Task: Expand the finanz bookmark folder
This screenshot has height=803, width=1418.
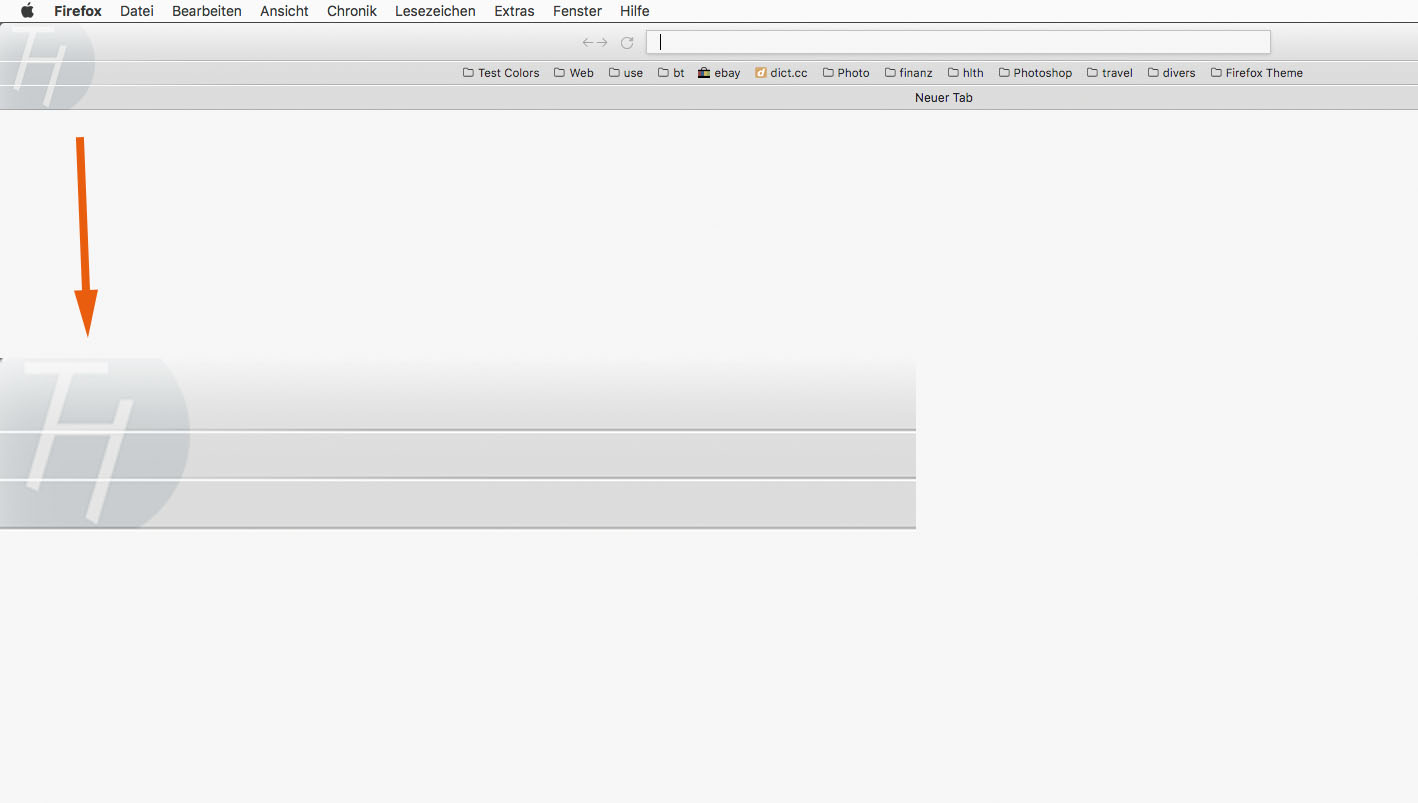Action: (909, 73)
